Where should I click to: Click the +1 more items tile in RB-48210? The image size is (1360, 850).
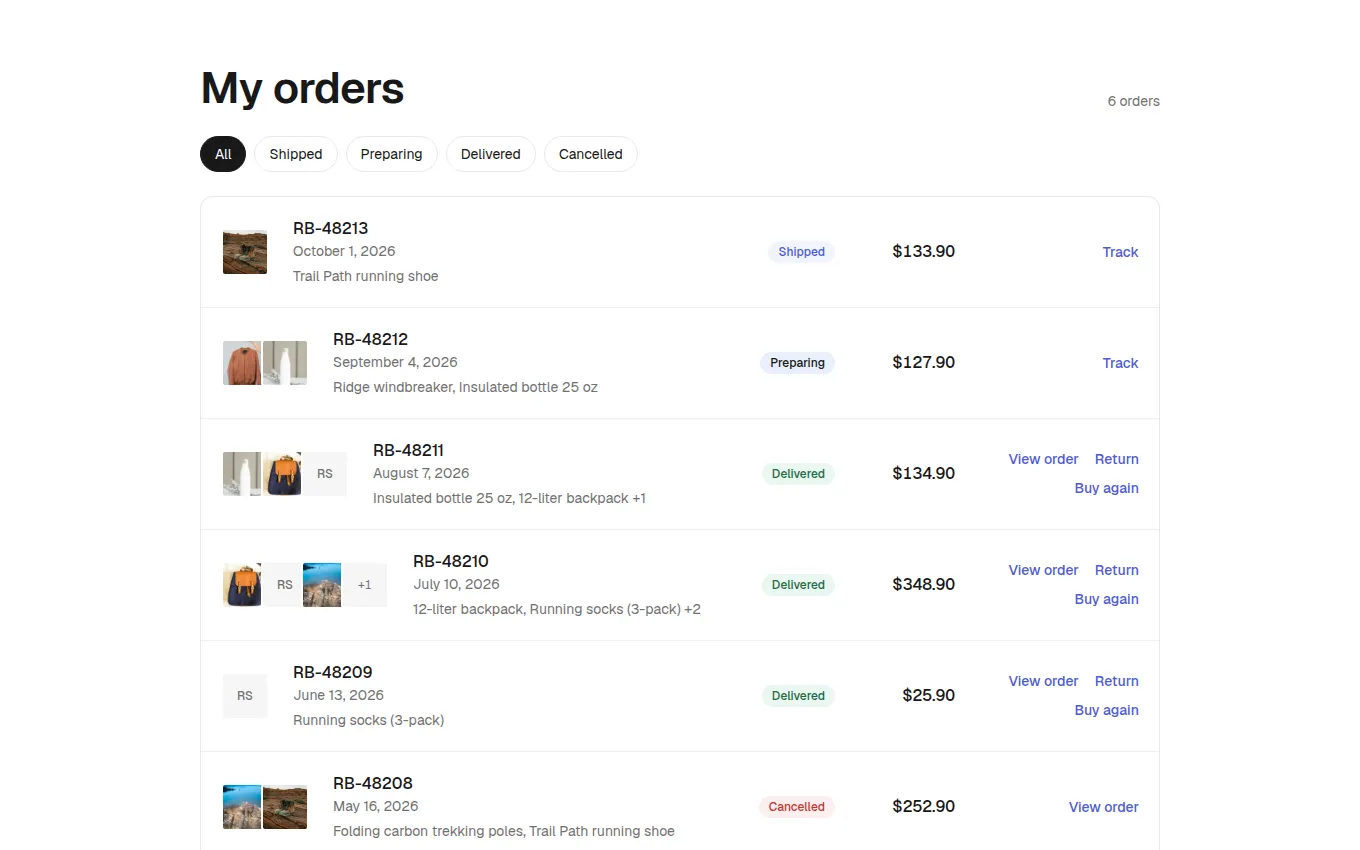click(x=365, y=585)
